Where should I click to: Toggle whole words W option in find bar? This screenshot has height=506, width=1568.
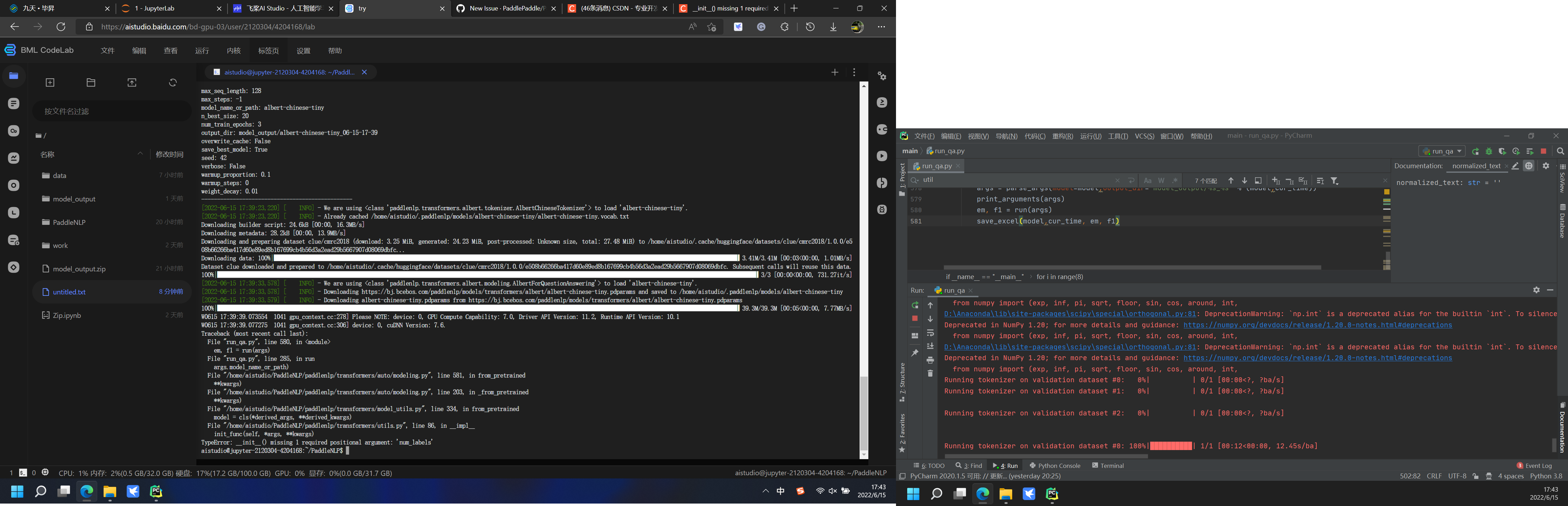(x=1161, y=181)
